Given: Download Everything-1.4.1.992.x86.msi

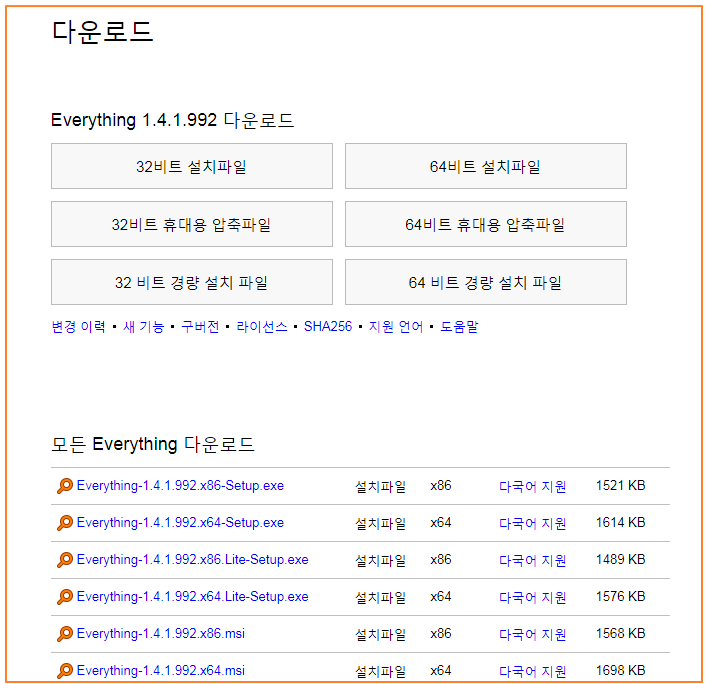Looking at the screenshot, I should point(161,634).
